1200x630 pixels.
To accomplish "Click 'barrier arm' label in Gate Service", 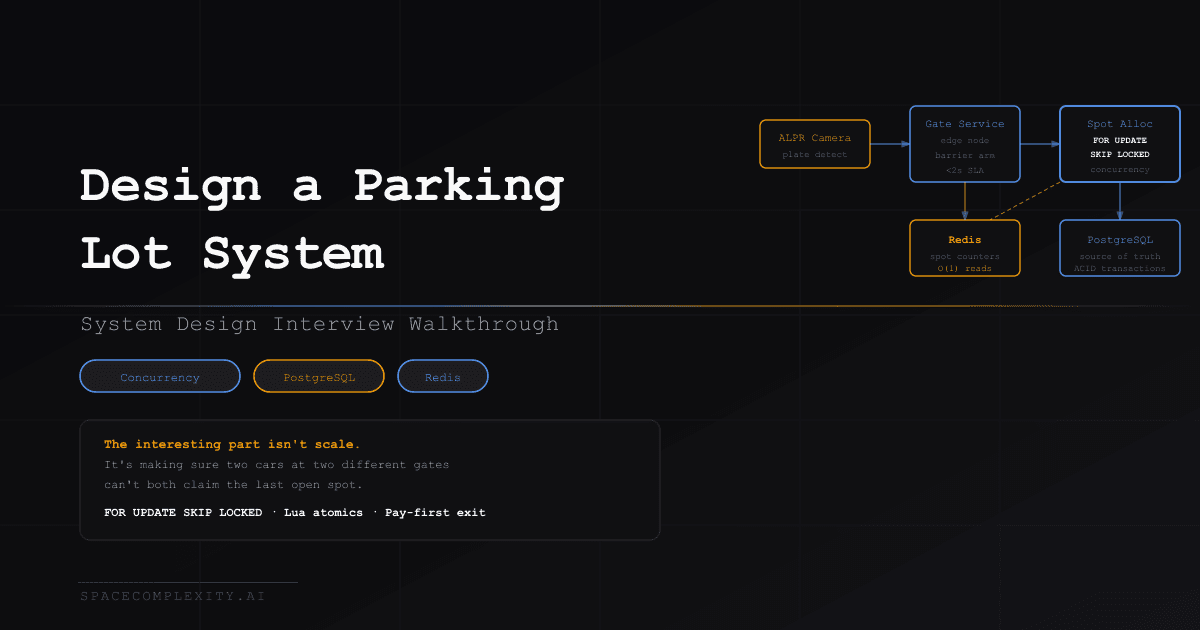I will tap(965, 155).
